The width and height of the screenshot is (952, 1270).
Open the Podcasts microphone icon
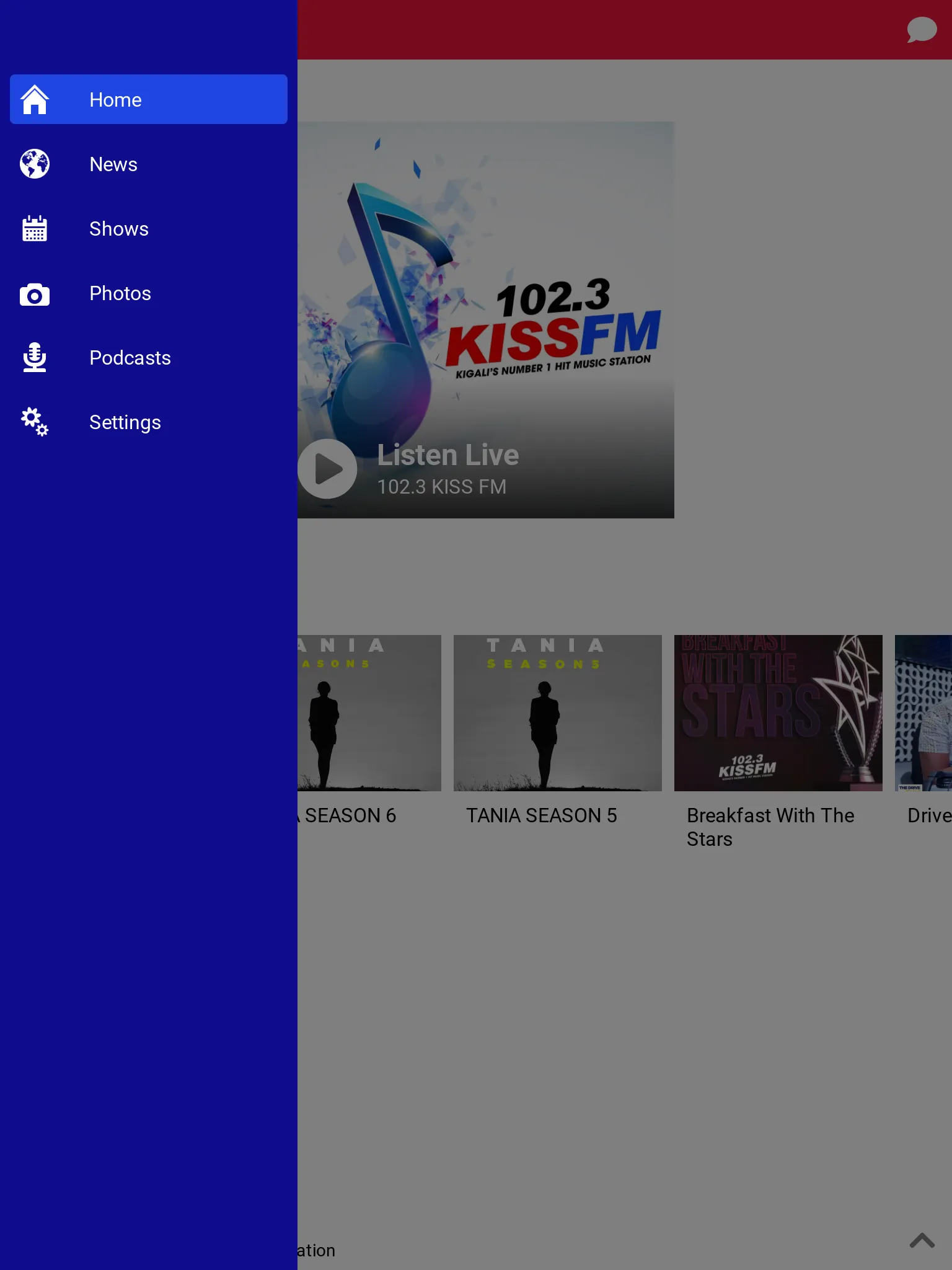[x=35, y=357]
